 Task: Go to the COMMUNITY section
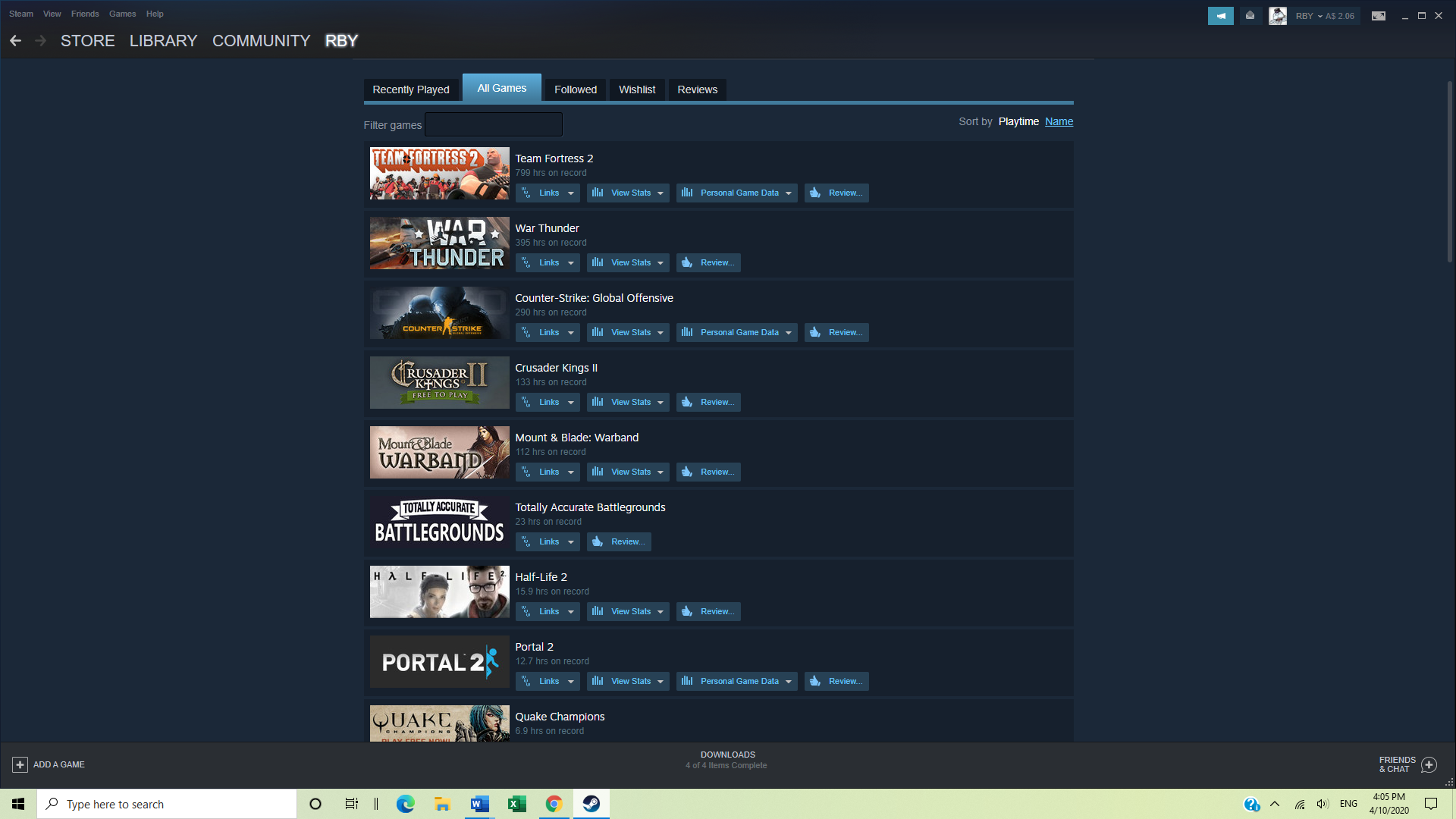pos(262,41)
